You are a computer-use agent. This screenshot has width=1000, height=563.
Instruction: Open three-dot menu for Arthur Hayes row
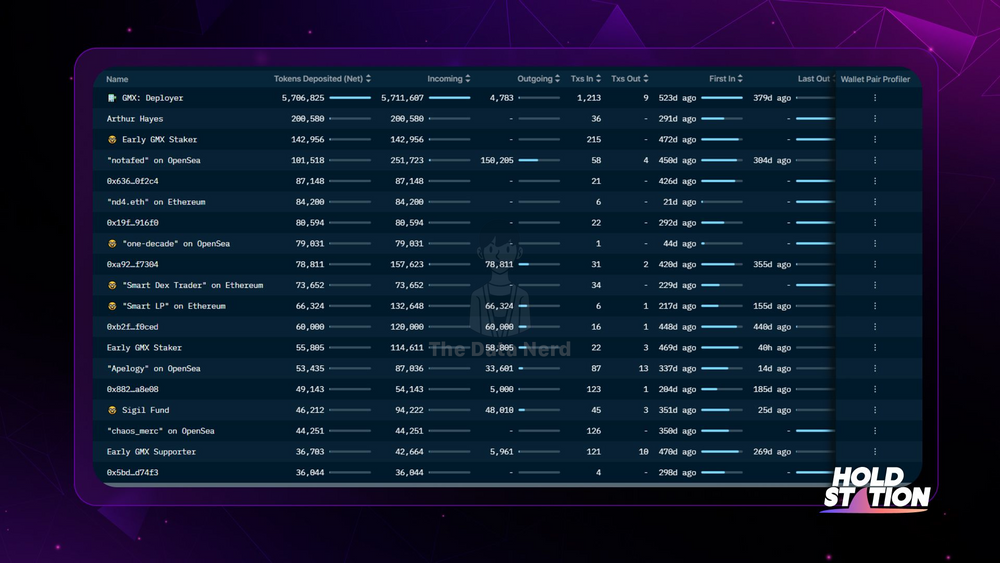pyautogui.click(x=875, y=119)
